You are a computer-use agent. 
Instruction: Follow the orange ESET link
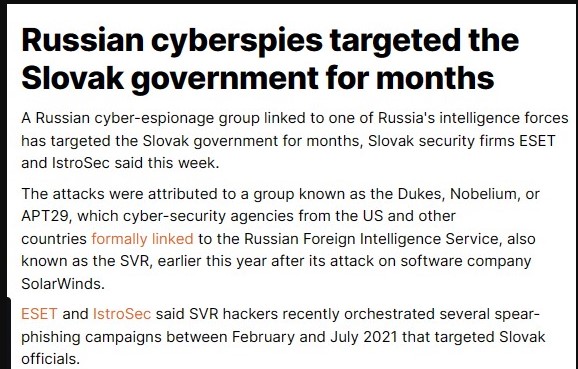click(x=39, y=314)
